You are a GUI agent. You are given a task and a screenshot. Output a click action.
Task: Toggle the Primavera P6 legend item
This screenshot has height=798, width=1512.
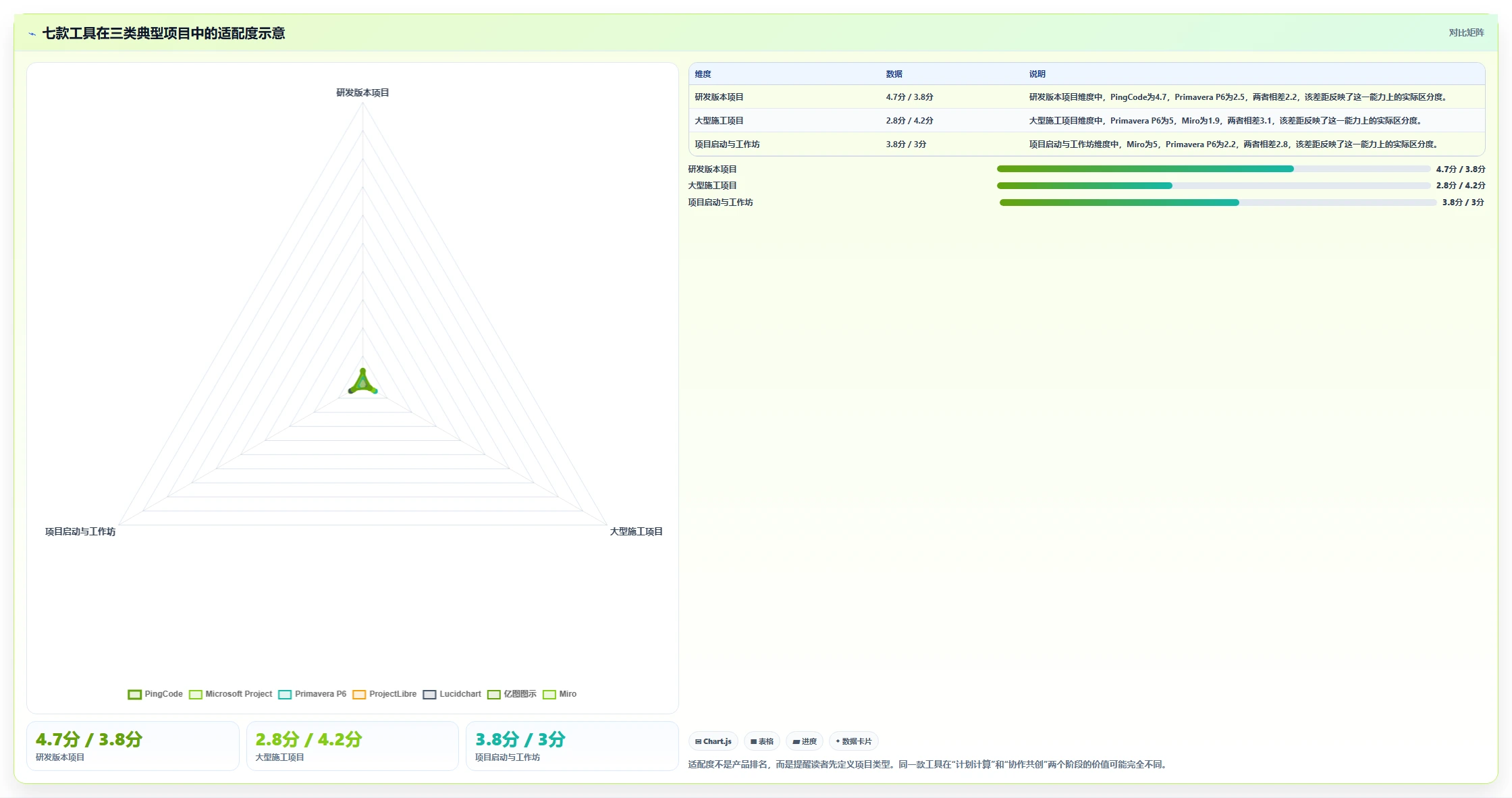pos(313,694)
